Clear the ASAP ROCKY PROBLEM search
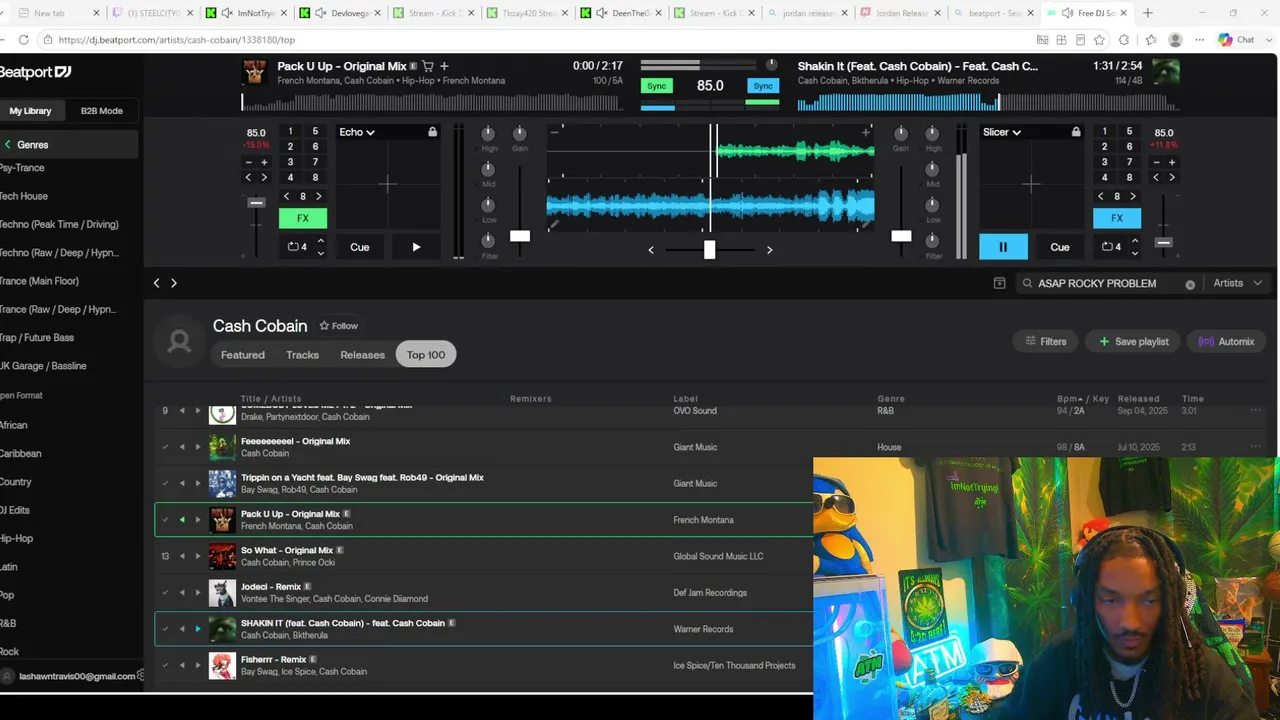Image resolution: width=1280 pixels, height=720 pixels. [1190, 284]
